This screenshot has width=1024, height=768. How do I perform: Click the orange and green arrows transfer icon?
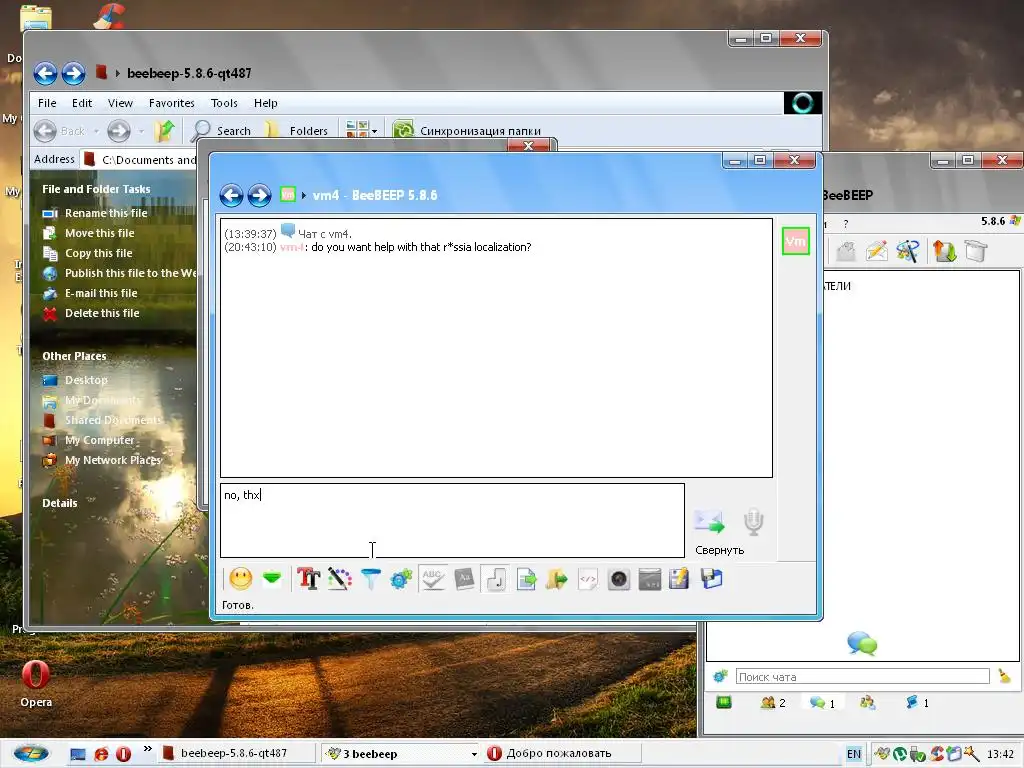(x=944, y=251)
